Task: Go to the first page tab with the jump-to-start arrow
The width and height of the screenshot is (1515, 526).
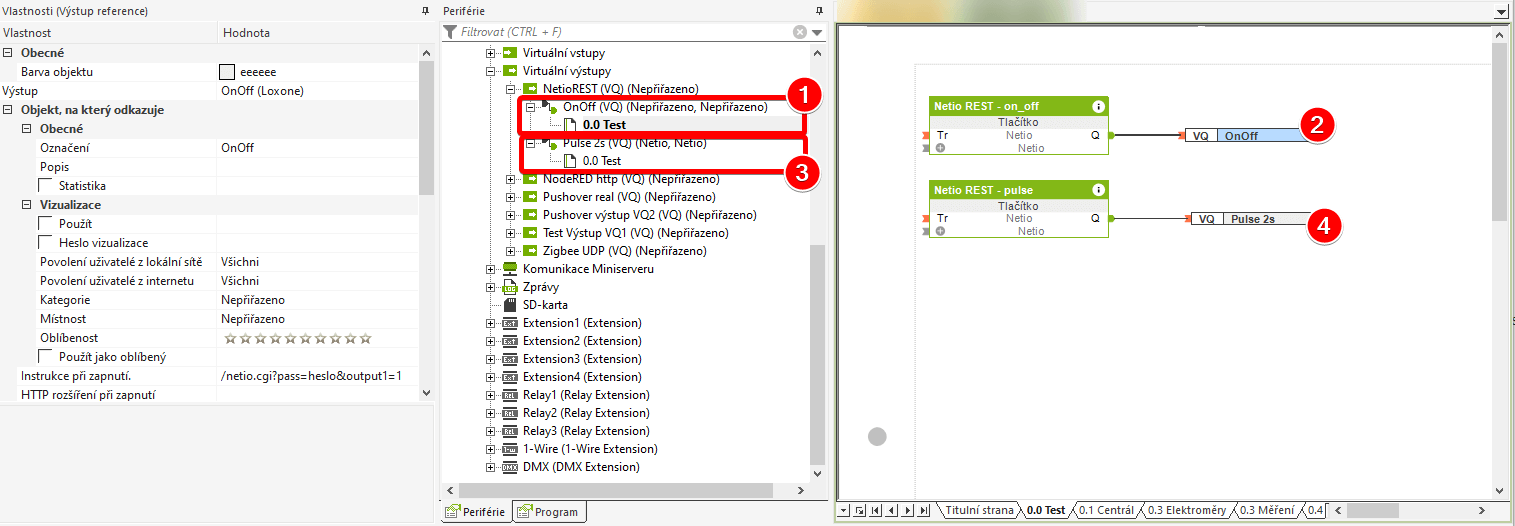Action: 876,510
